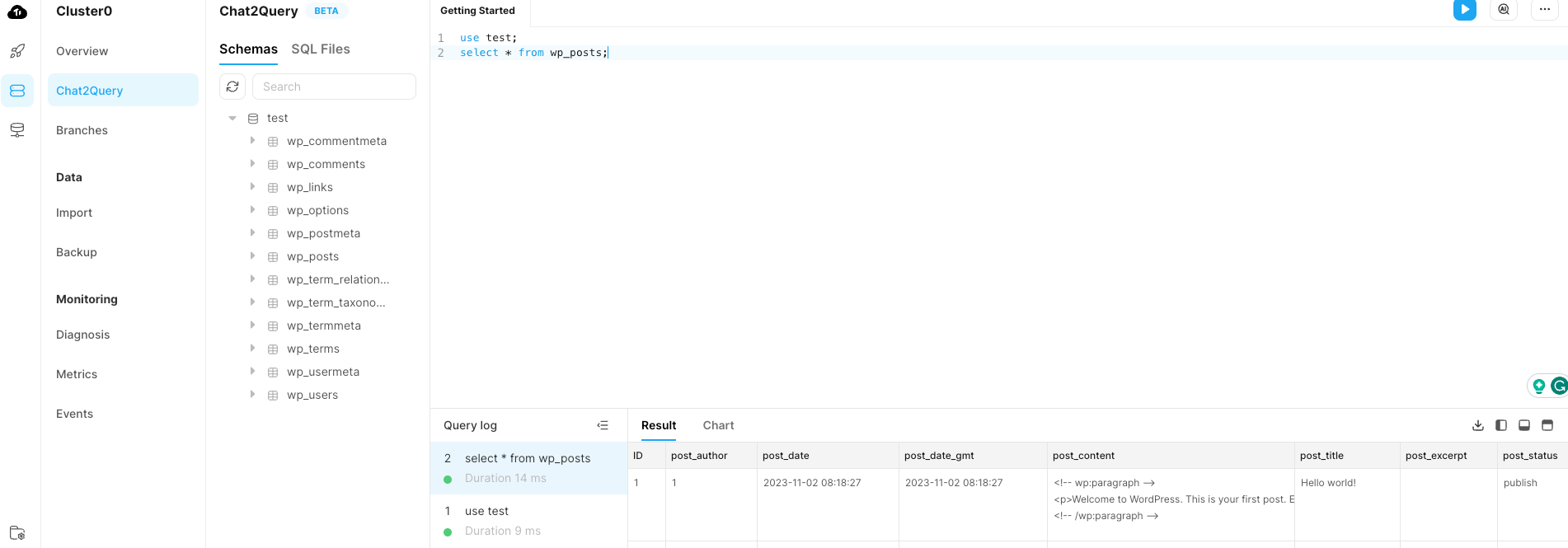Expand the wp_term_relation... table node
1568x548 pixels.
pos(252,279)
